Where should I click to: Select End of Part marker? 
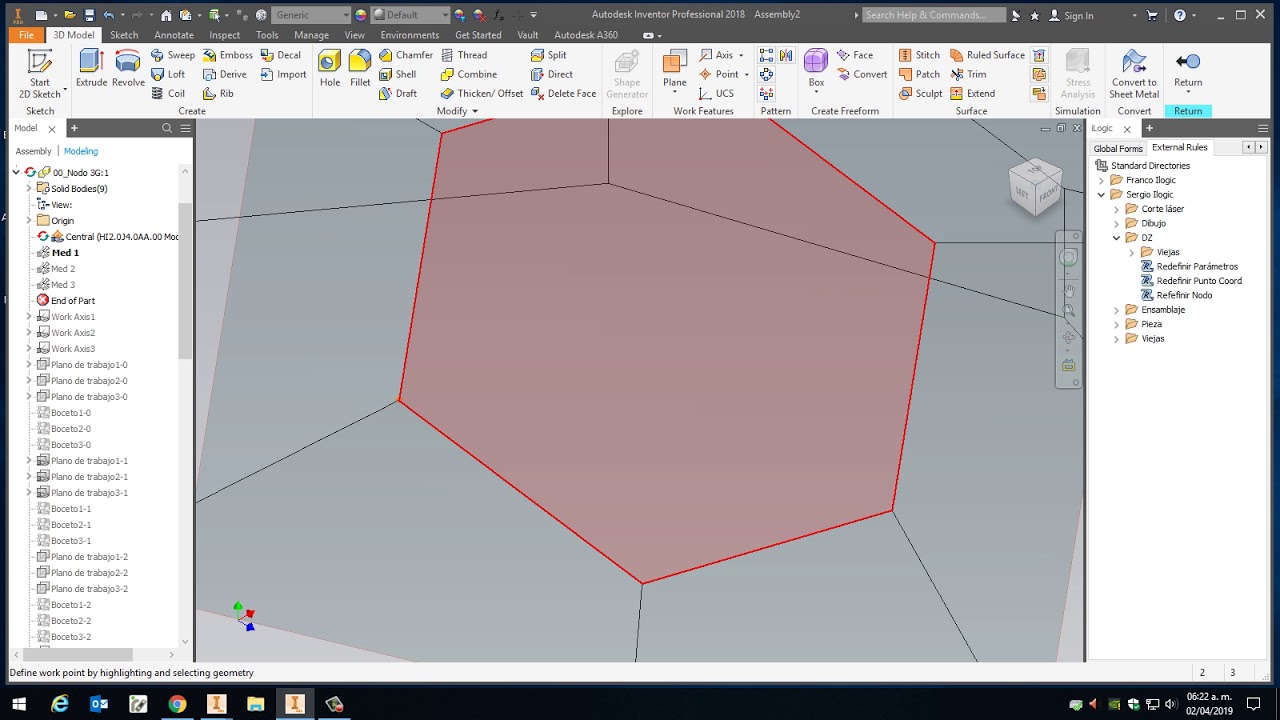point(66,300)
